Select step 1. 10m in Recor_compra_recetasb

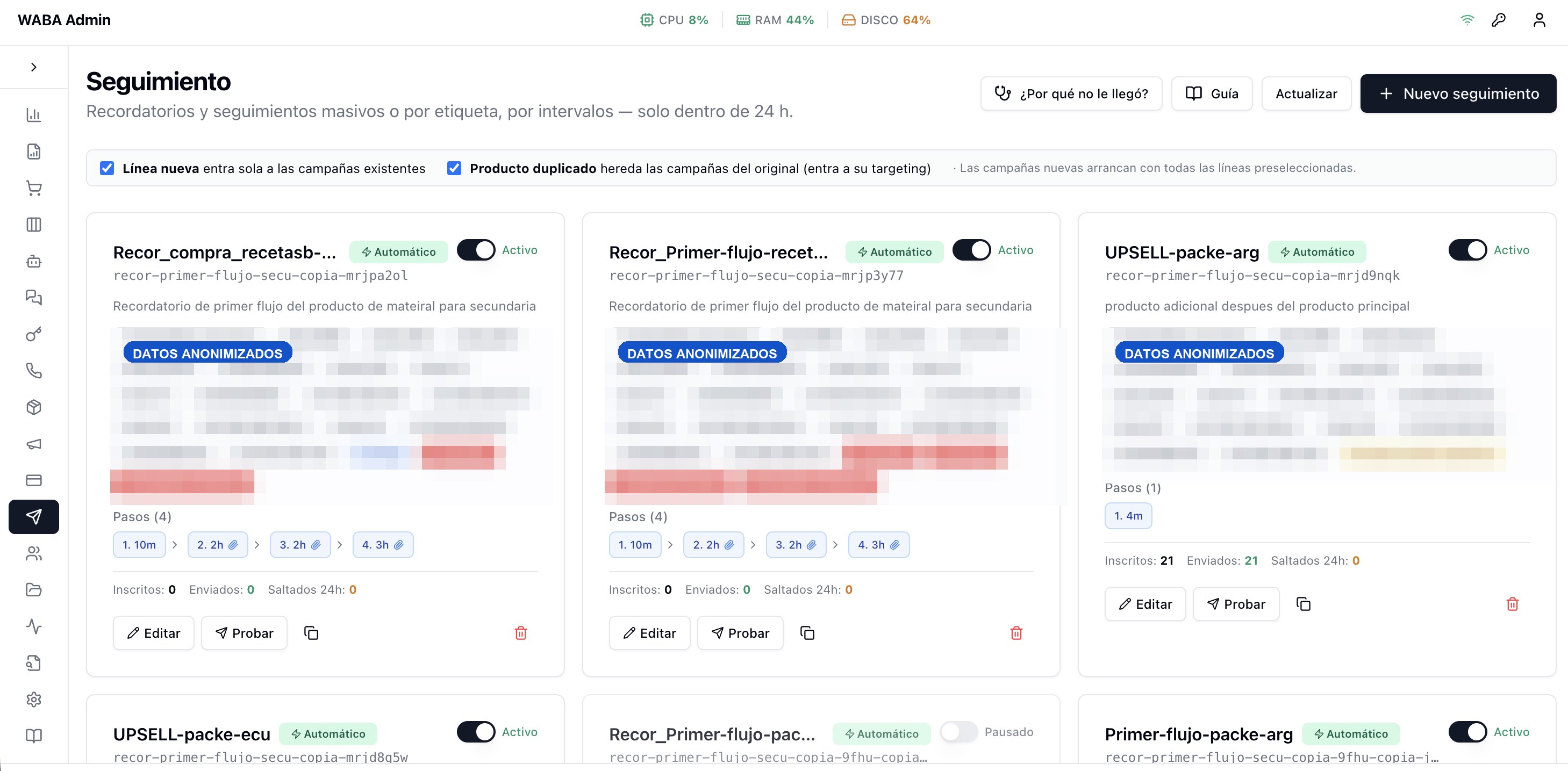tap(139, 545)
